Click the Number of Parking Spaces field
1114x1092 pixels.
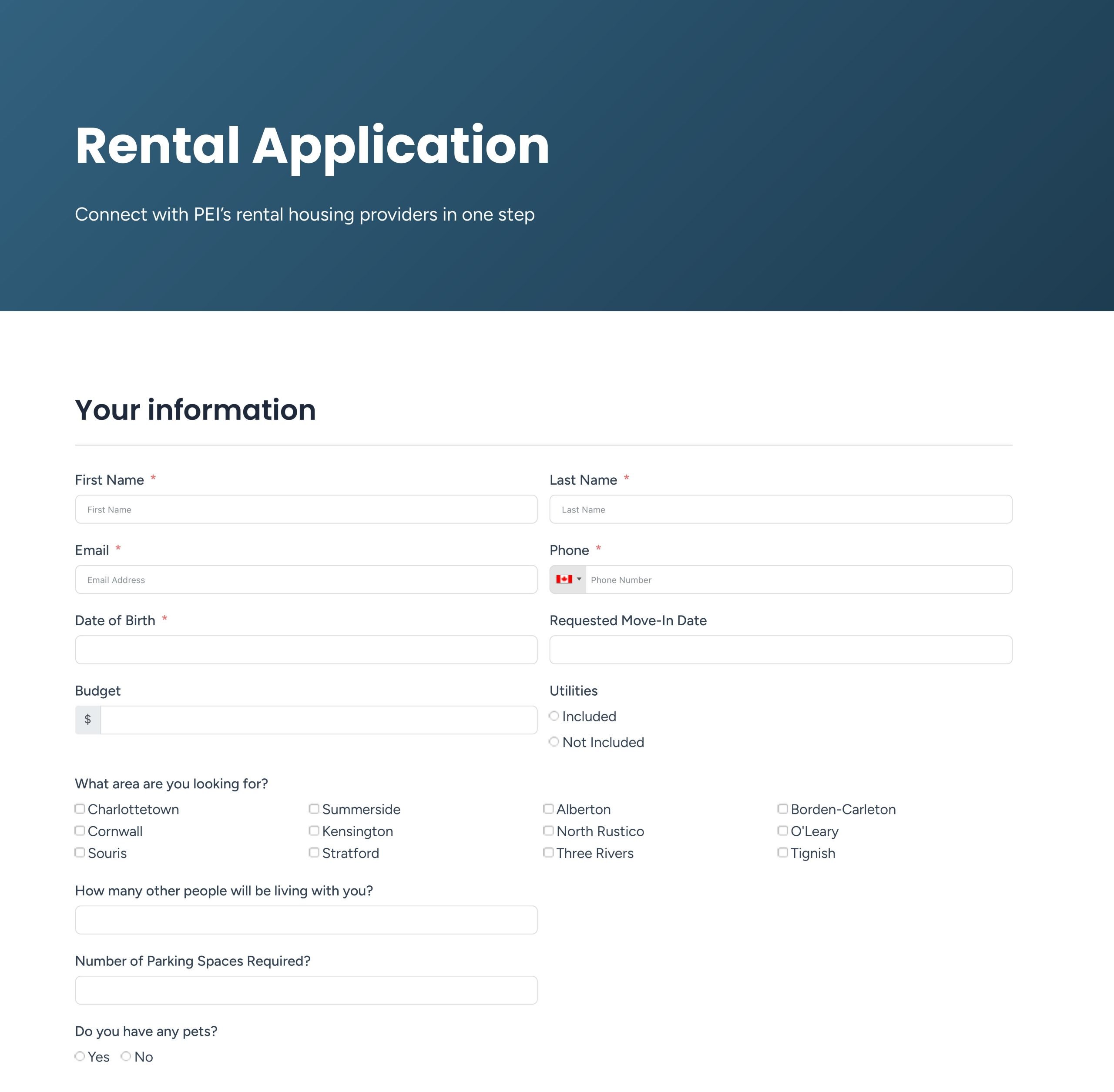(x=306, y=991)
